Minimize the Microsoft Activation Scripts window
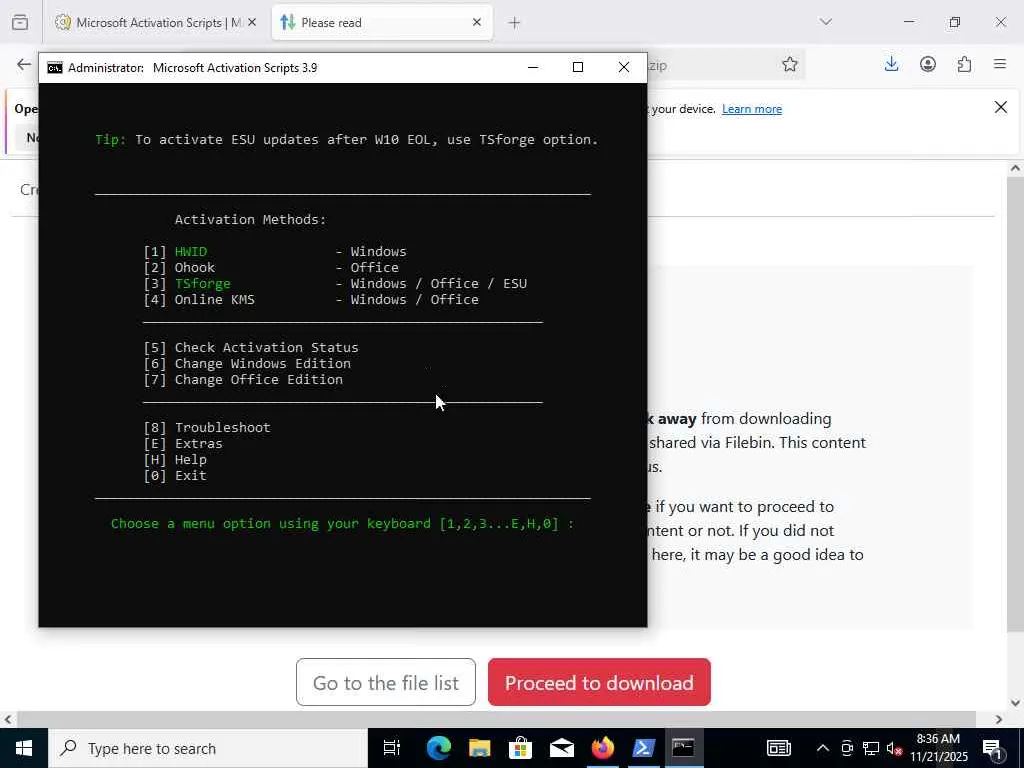The height and width of the screenshot is (768, 1024). (533, 67)
